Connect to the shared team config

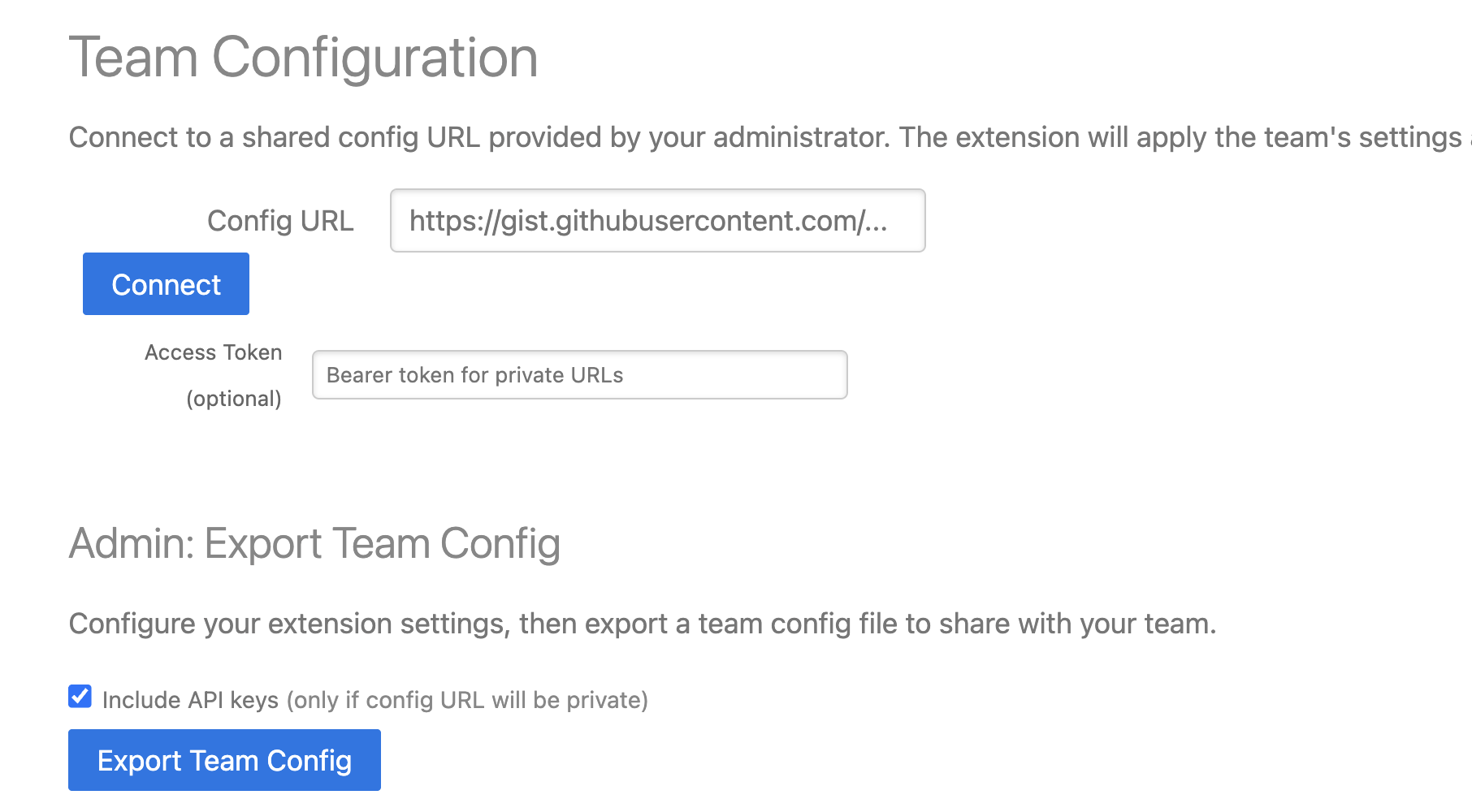pos(166,284)
